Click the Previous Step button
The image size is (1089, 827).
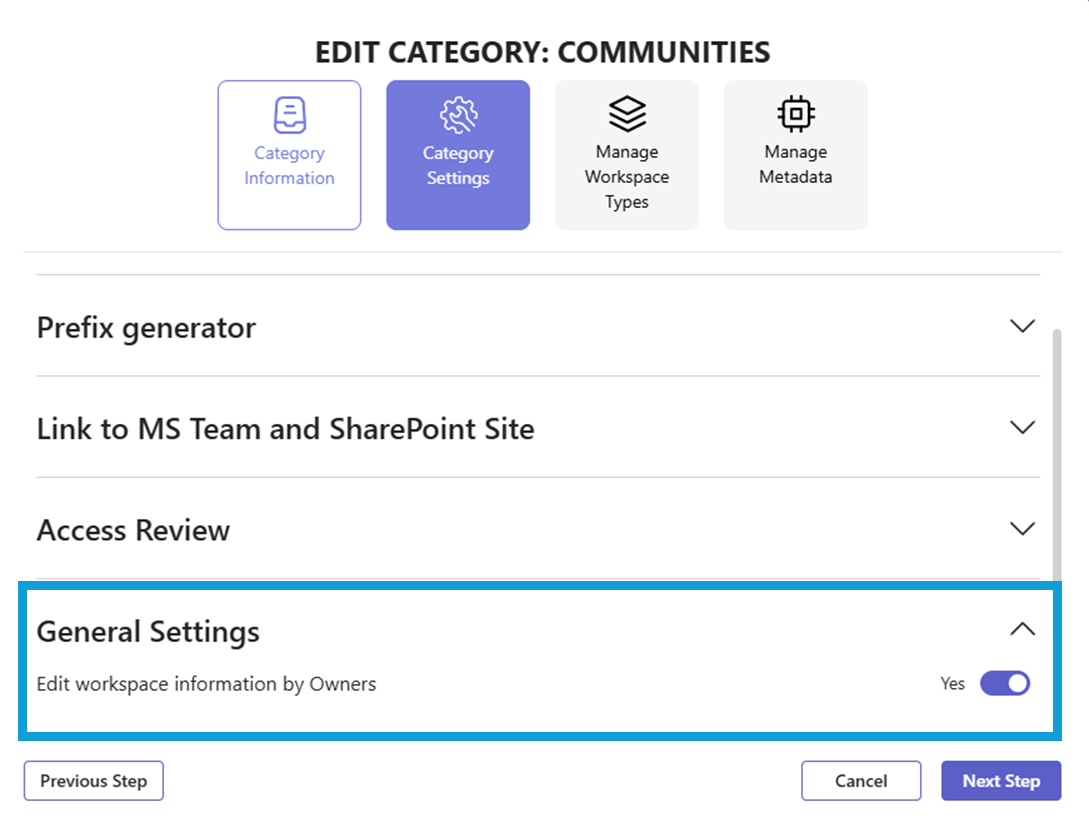[94, 780]
